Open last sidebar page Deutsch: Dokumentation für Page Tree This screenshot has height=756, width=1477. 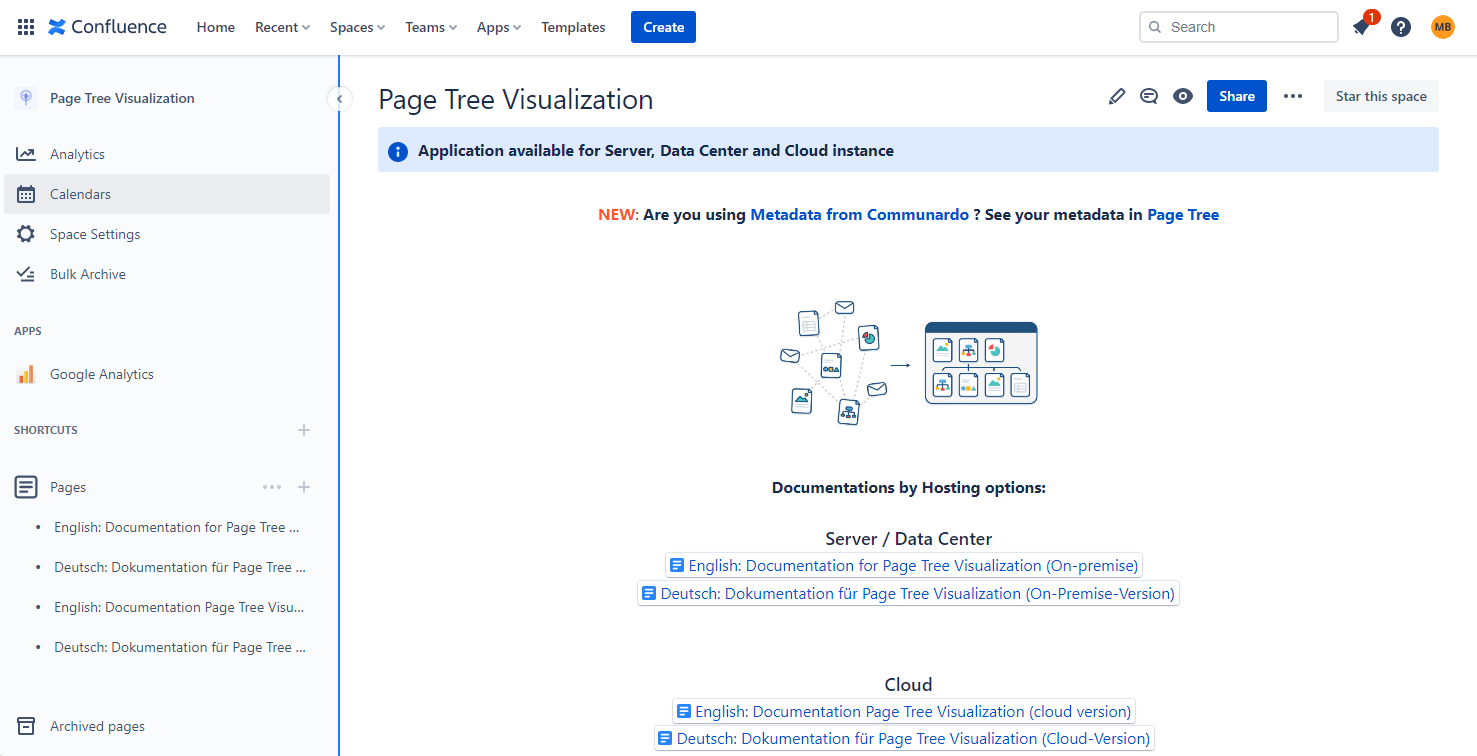point(180,647)
